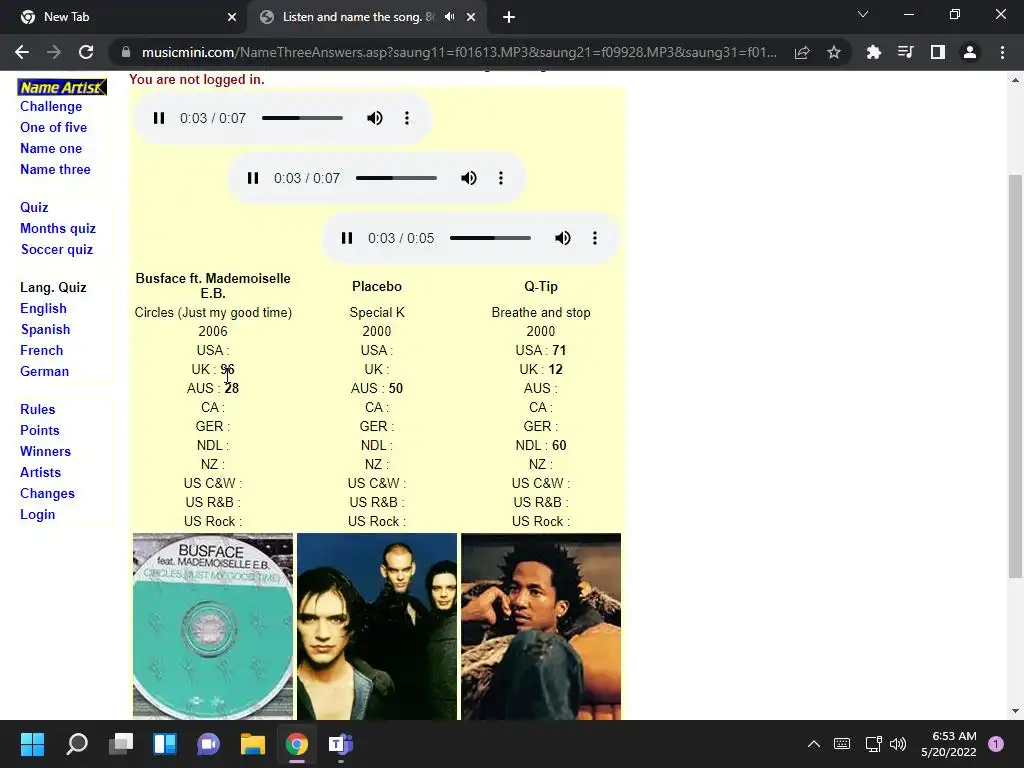Open the tab search dropdown
The height and width of the screenshot is (768, 1024).
pos(863,14)
